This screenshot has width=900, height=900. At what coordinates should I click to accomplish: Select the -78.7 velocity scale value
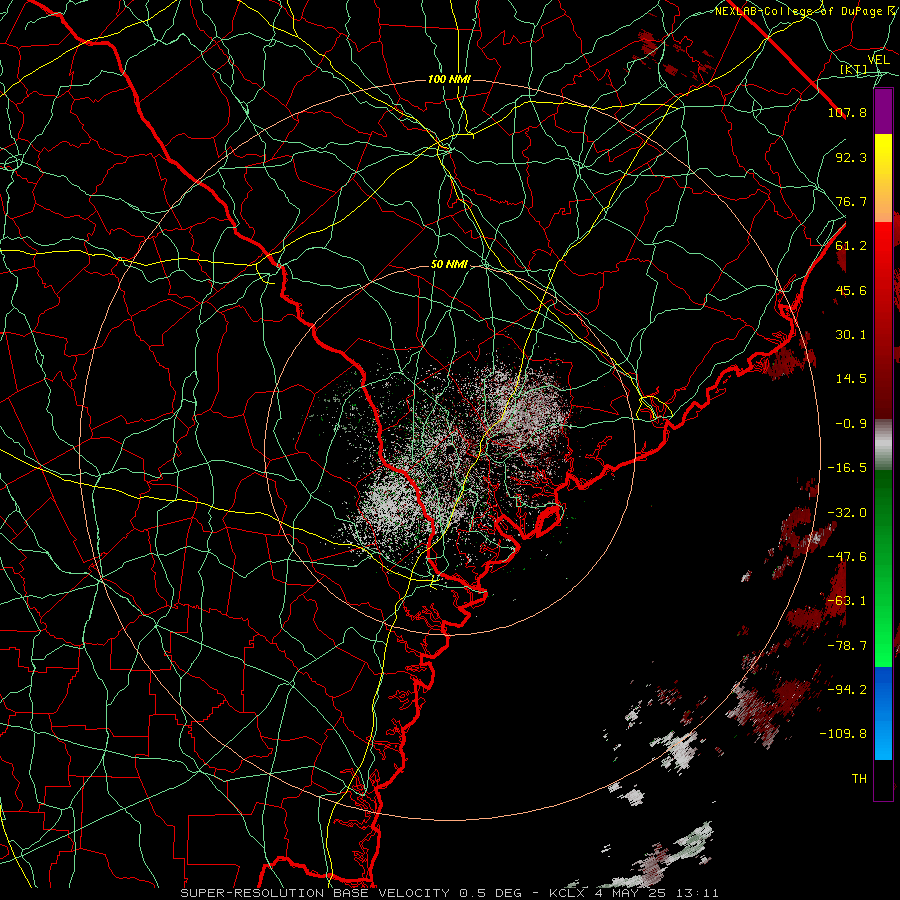pyautogui.click(x=847, y=646)
